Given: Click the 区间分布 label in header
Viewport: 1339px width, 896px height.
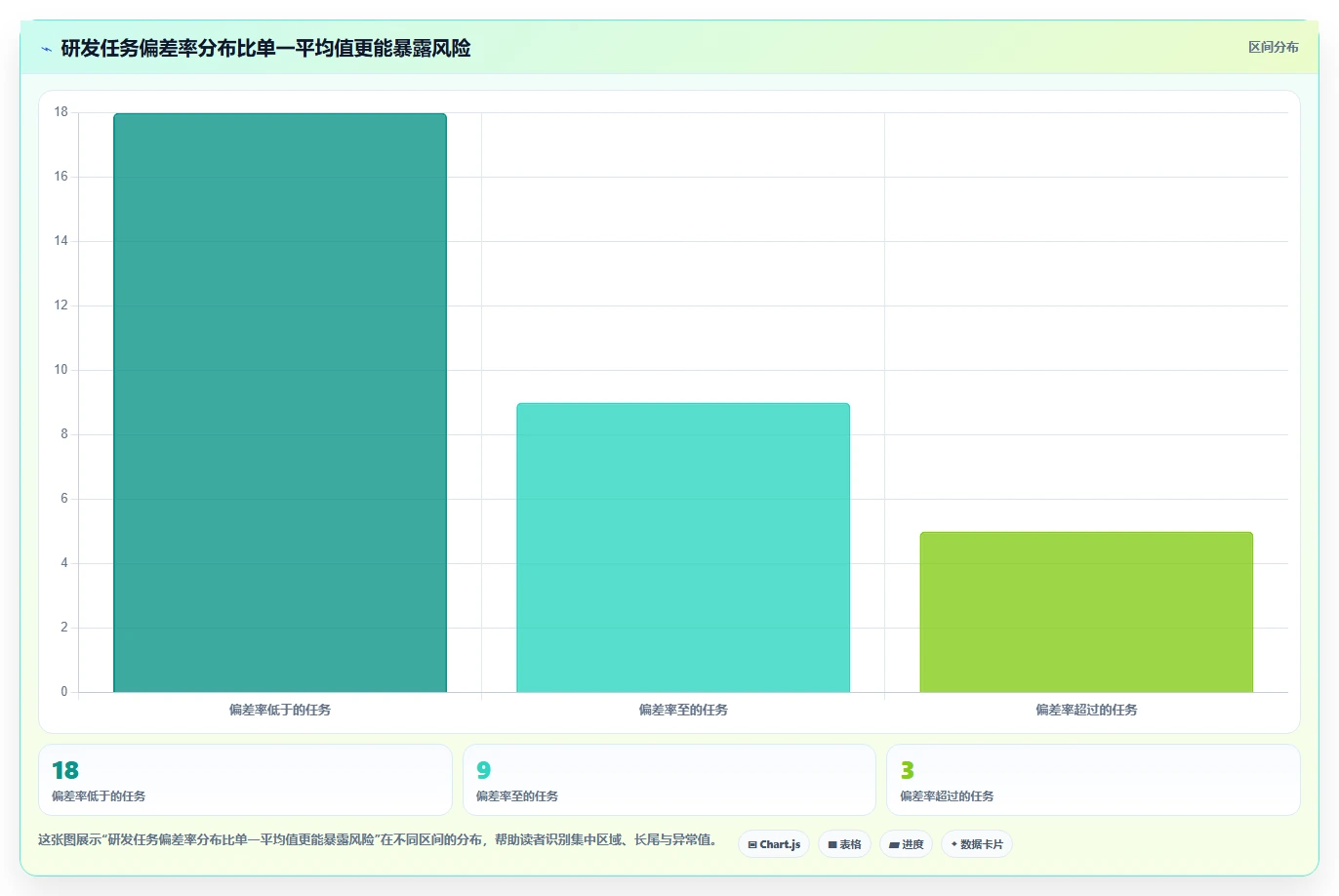Looking at the screenshot, I should 1273,47.
